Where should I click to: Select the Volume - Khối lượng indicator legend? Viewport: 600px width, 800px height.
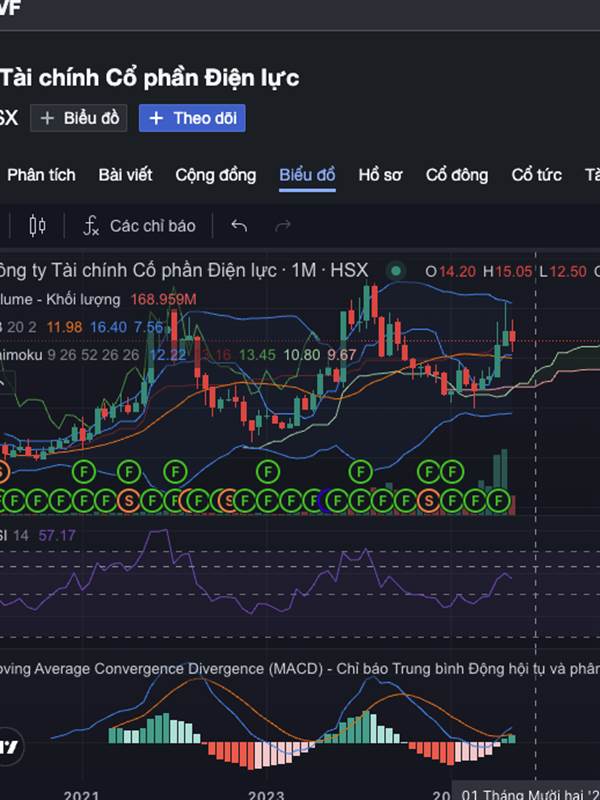[60, 299]
